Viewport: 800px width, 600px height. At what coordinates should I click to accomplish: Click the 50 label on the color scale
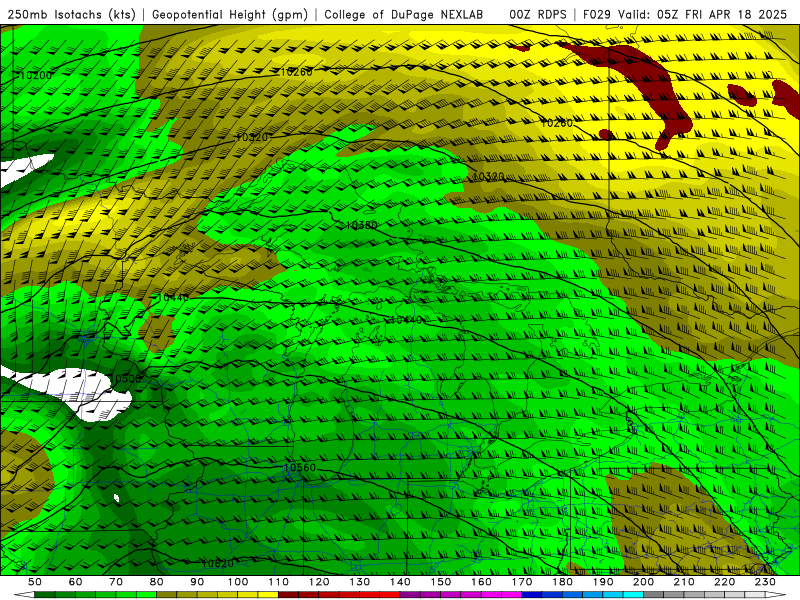click(35, 582)
